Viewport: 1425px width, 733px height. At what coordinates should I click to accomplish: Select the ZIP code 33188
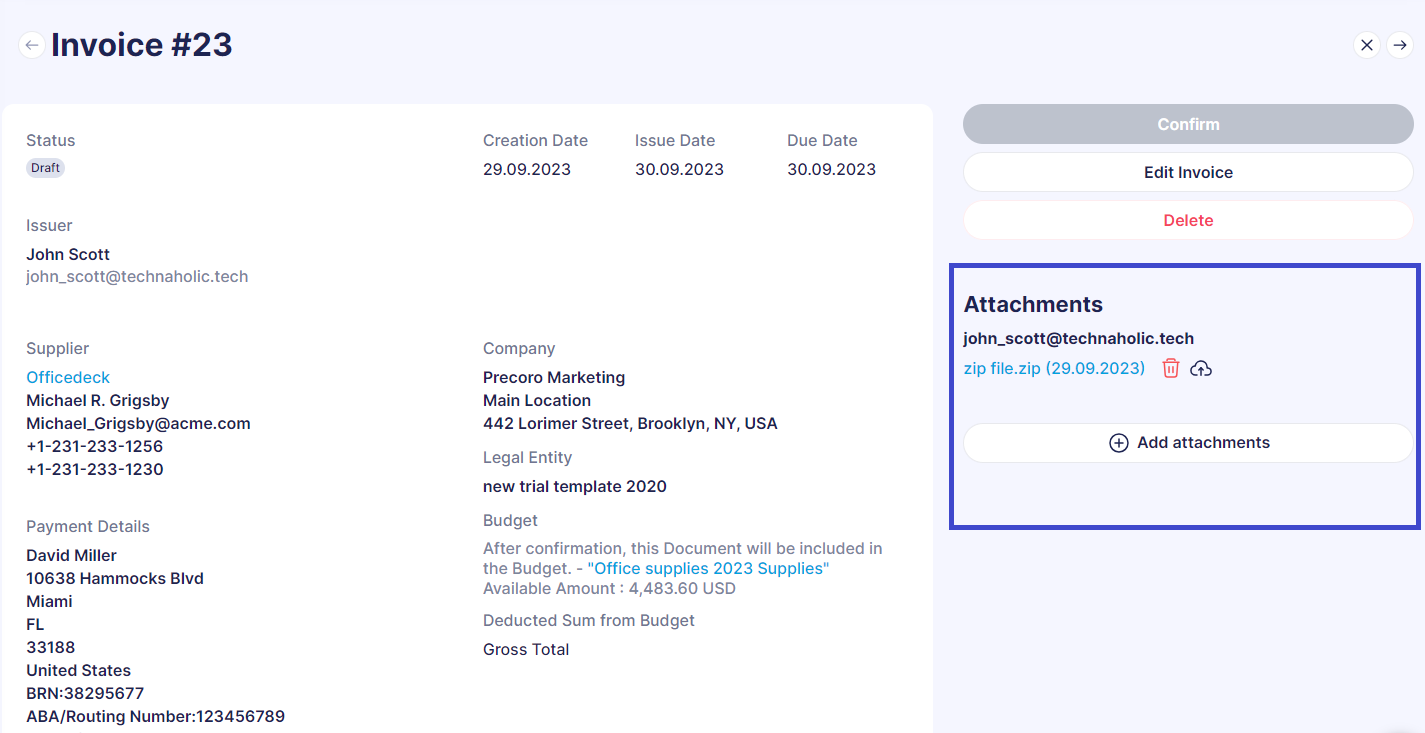tap(51, 647)
